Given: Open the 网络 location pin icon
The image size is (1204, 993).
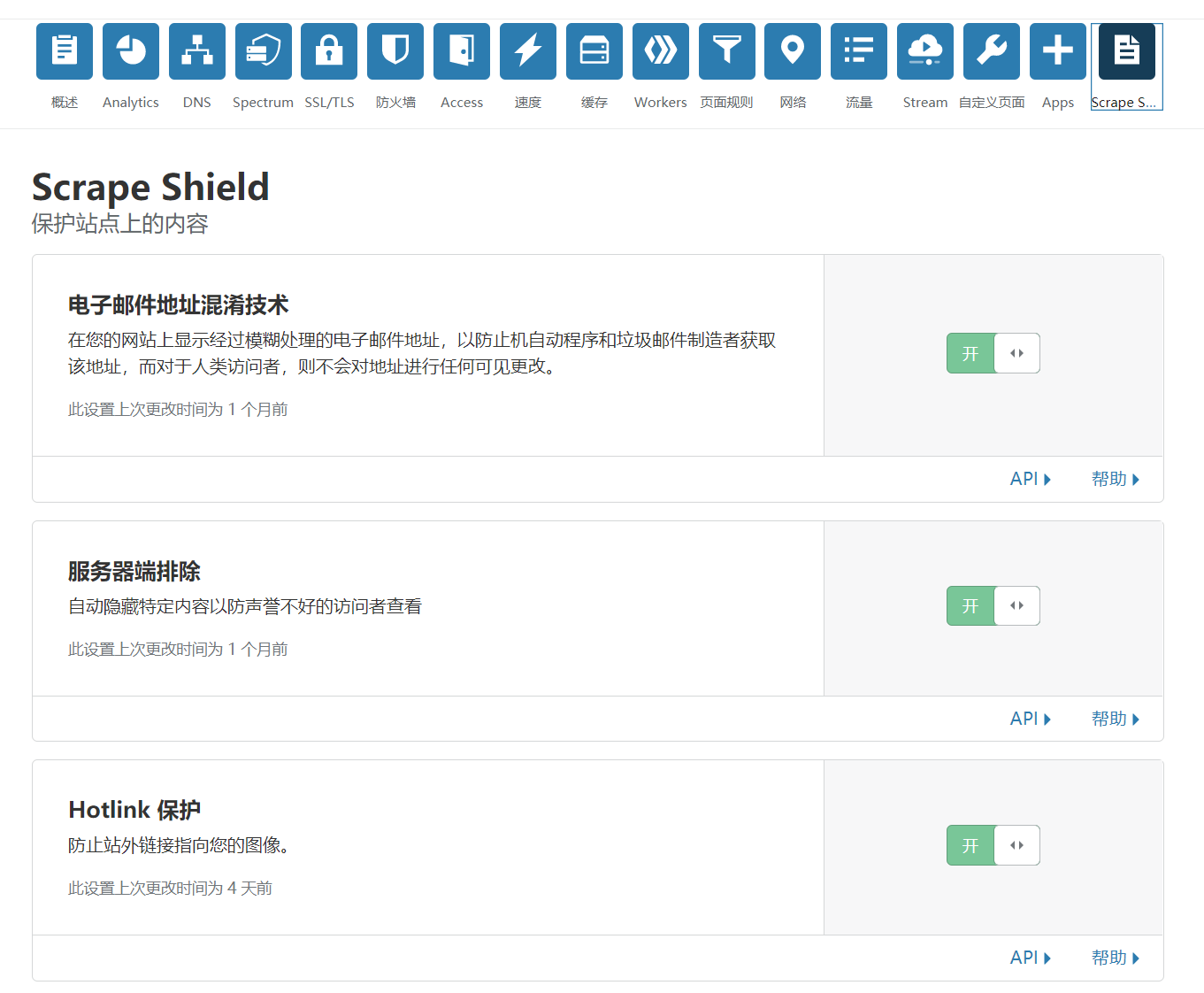Looking at the screenshot, I should tap(793, 51).
